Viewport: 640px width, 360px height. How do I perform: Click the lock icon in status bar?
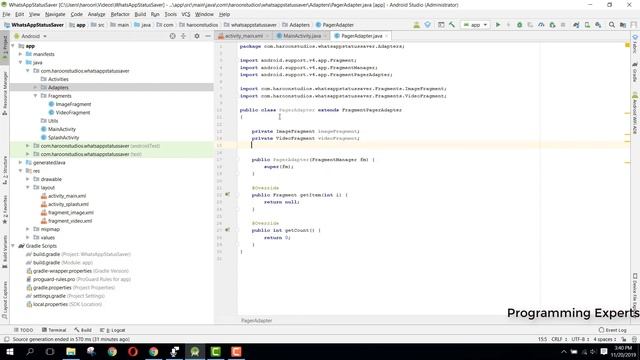point(624,339)
